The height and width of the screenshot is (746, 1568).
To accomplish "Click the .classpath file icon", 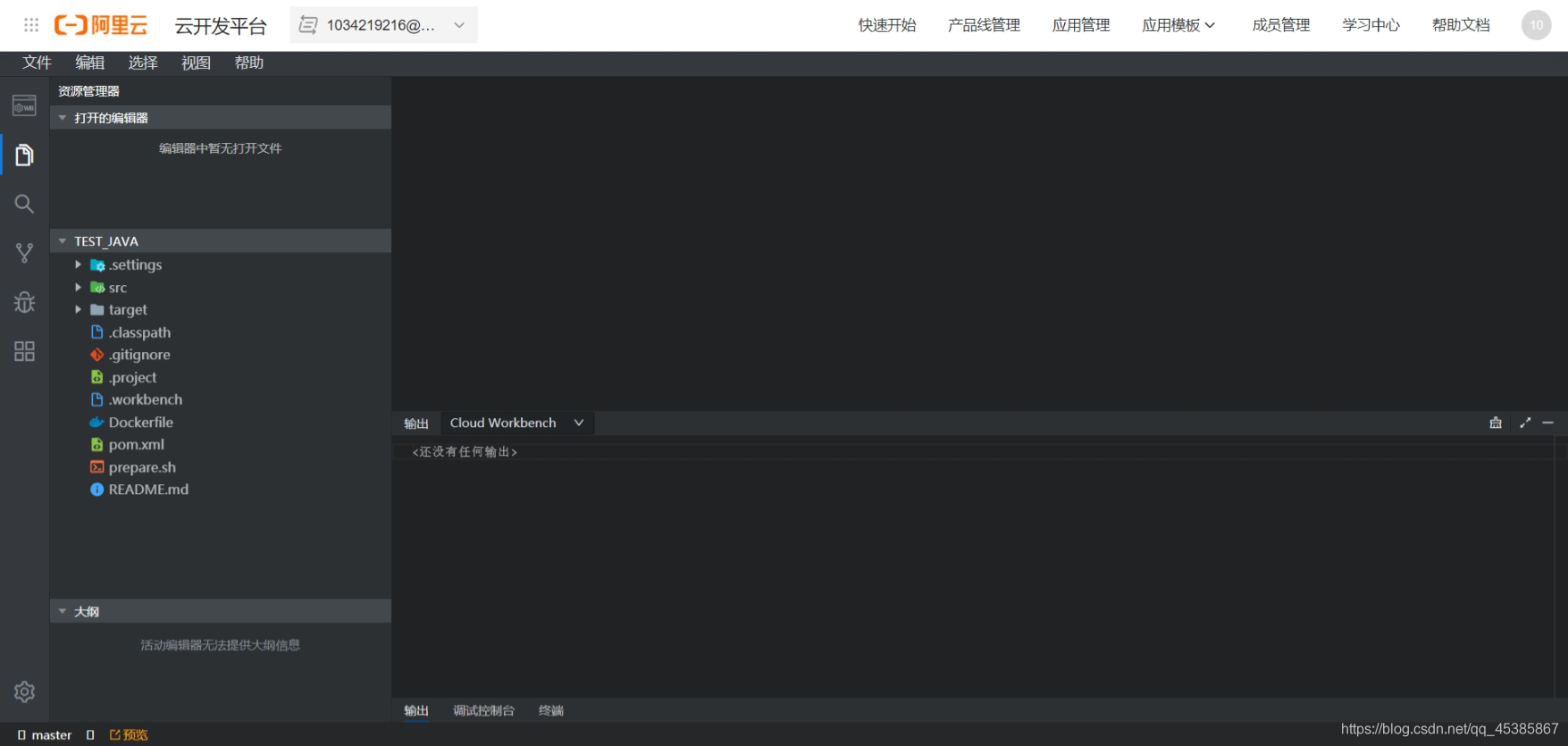I will [97, 332].
